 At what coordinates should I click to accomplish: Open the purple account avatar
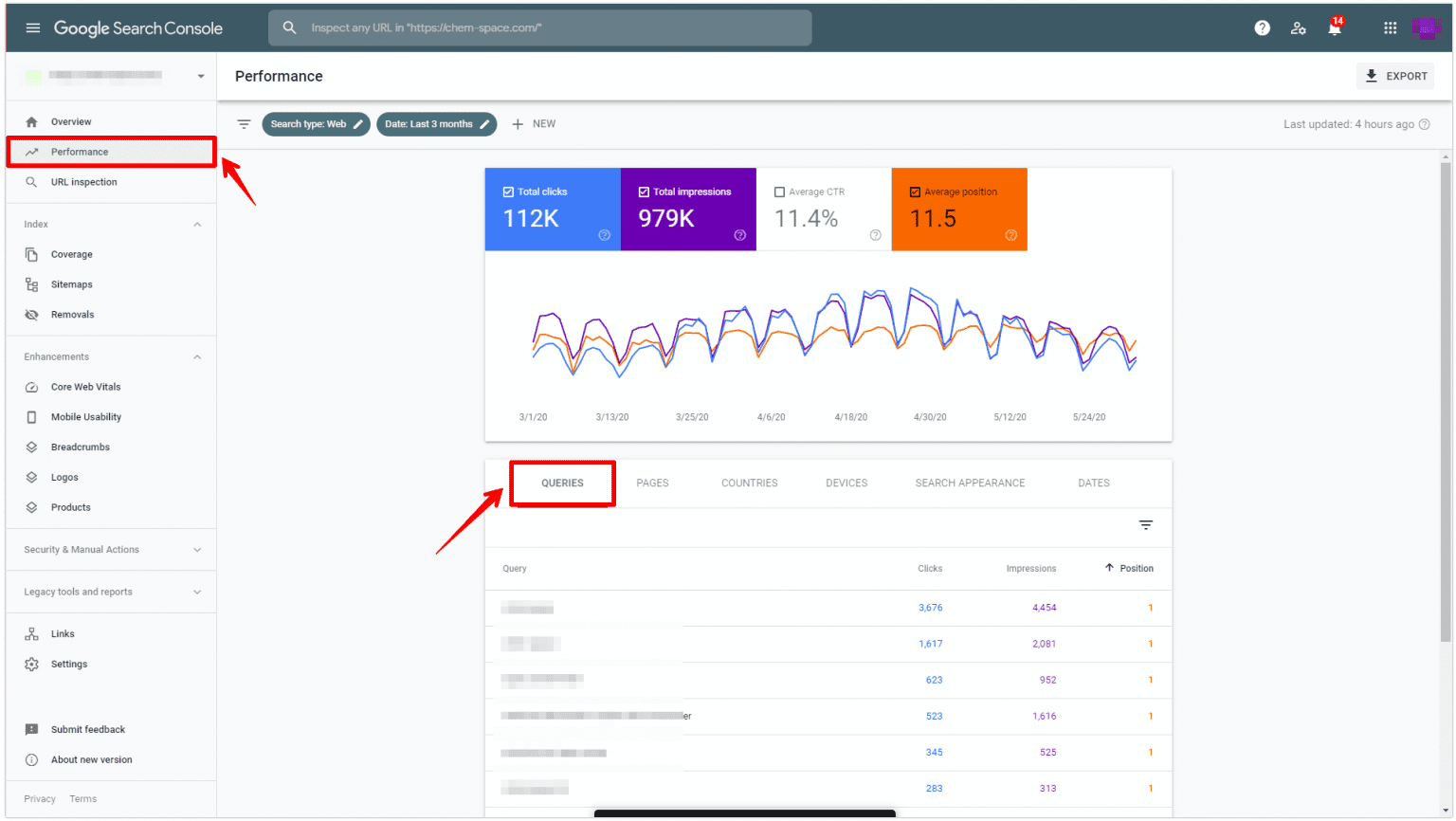(x=1426, y=27)
